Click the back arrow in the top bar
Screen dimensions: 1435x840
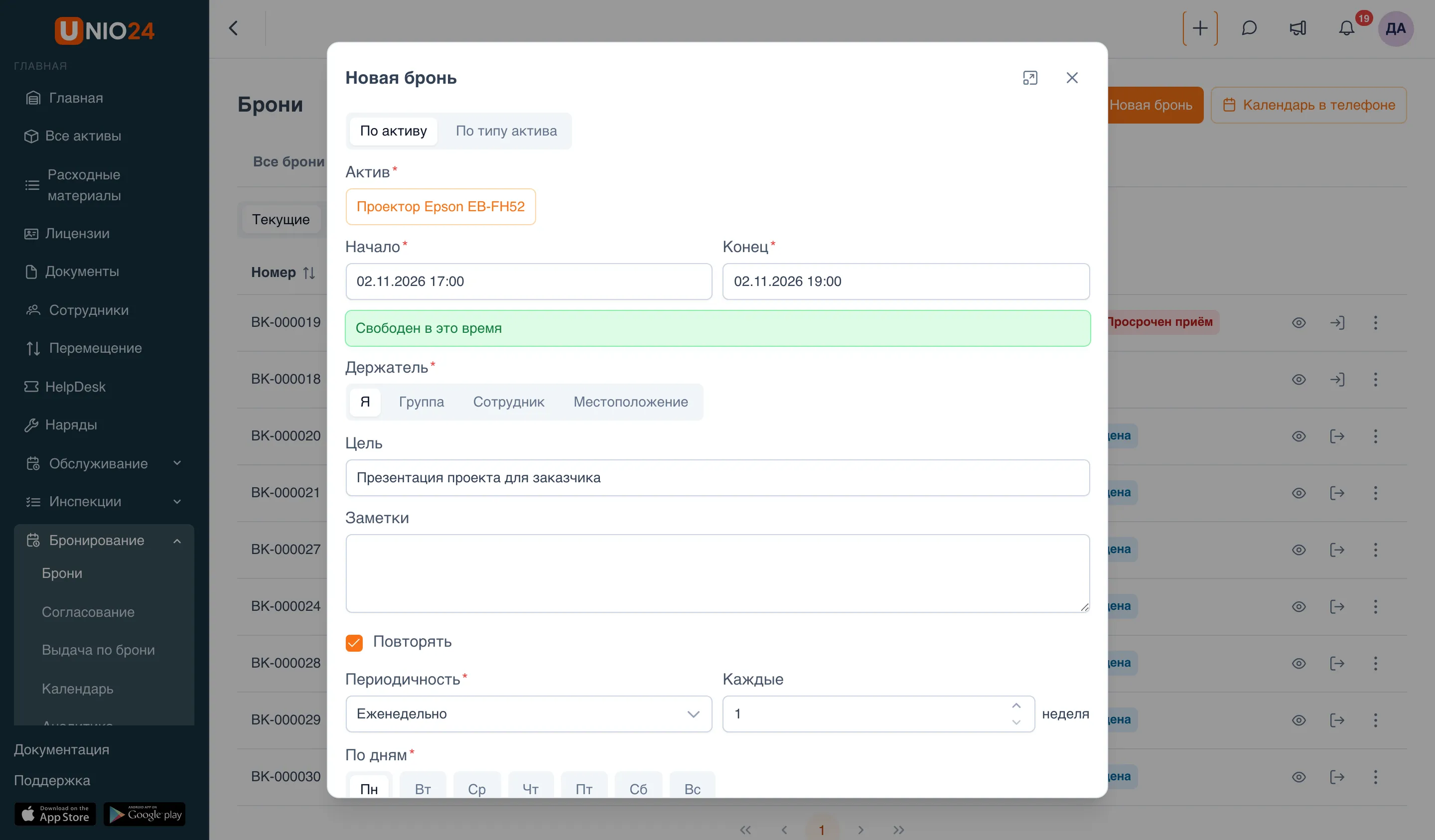[x=234, y=28]
